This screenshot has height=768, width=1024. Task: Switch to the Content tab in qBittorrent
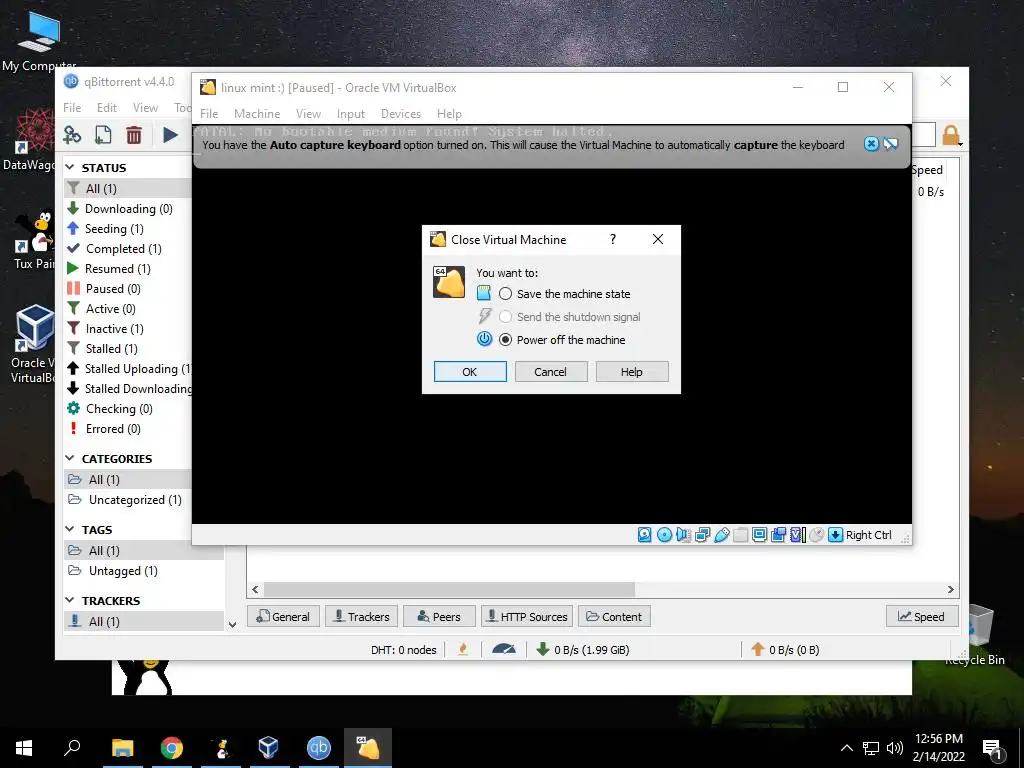[x=614, y=616]
